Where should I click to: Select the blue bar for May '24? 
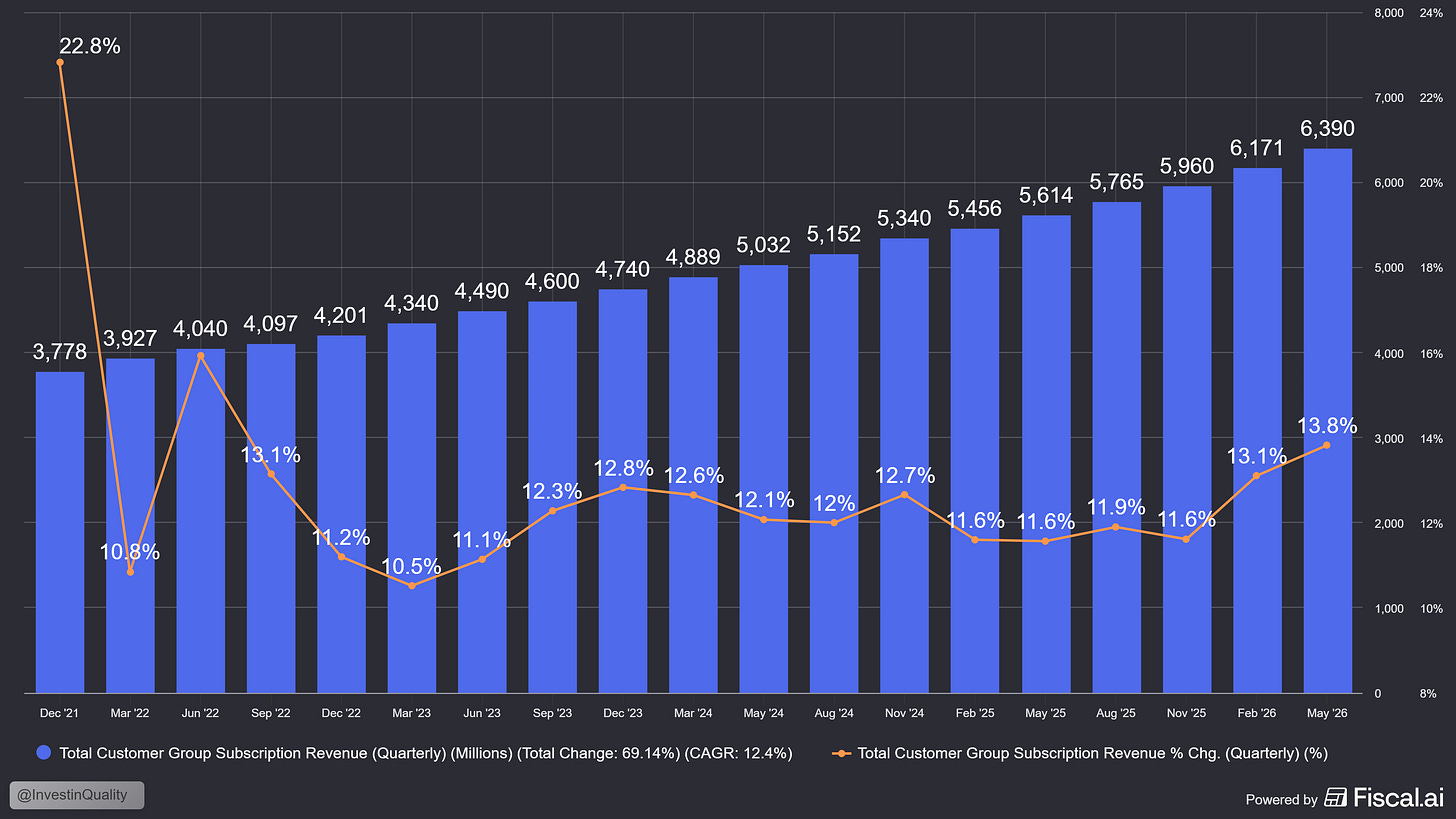[x=763, y=479]
